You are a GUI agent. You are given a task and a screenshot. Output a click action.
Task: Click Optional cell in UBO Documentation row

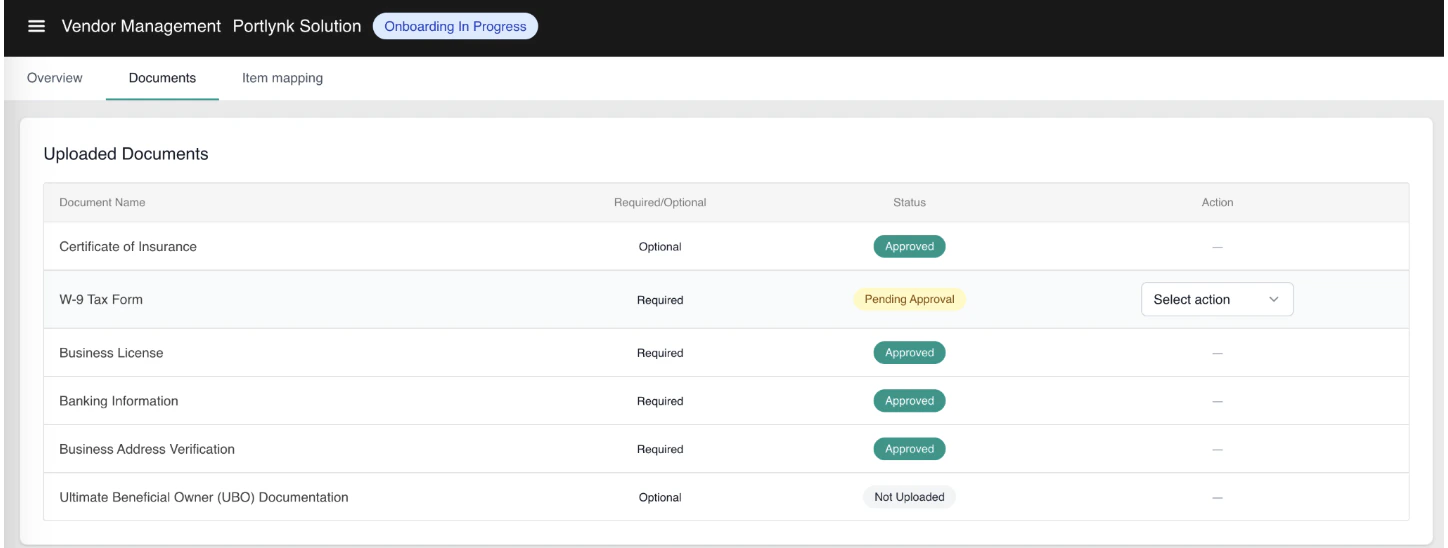point(660,497)
